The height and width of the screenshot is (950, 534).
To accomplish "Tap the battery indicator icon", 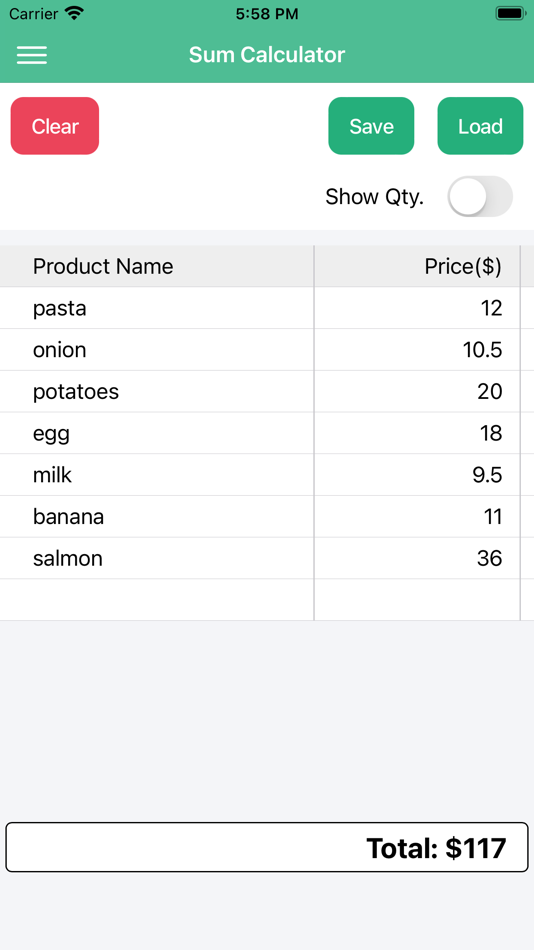I will coord(510,13).
